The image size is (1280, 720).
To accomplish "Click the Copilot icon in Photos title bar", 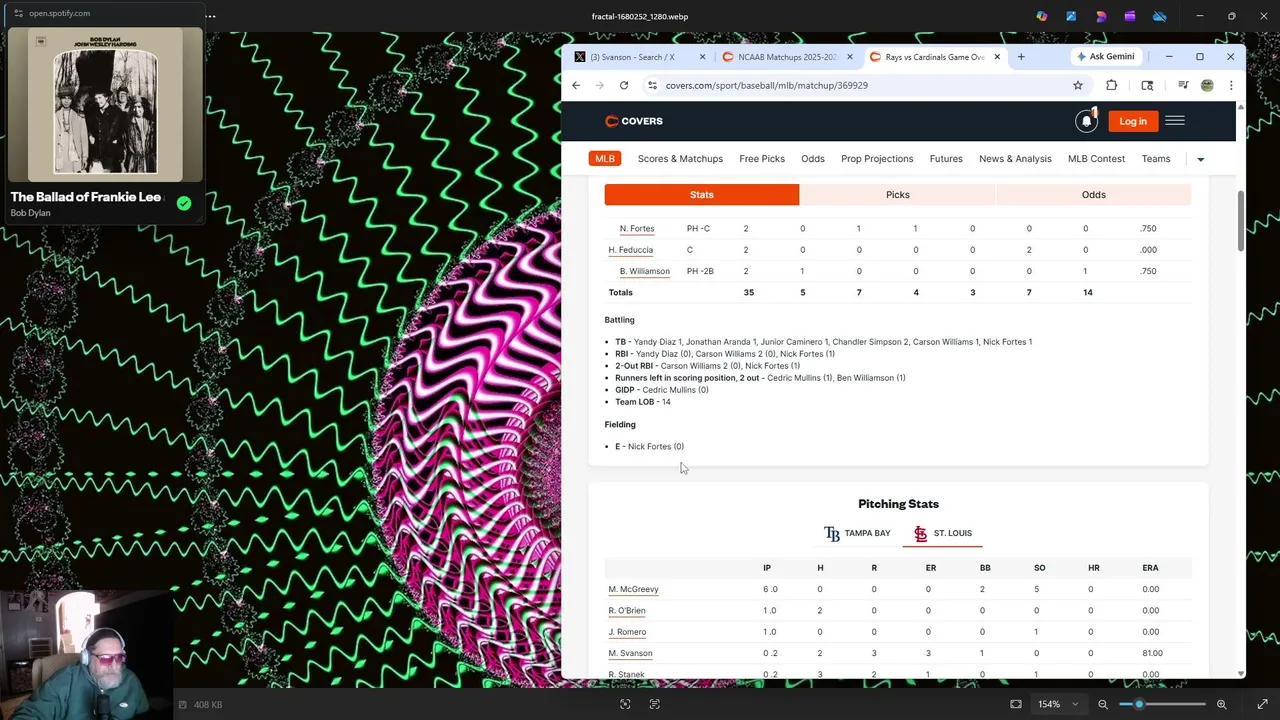I will pyautogui.click(x=1042, y=16).
